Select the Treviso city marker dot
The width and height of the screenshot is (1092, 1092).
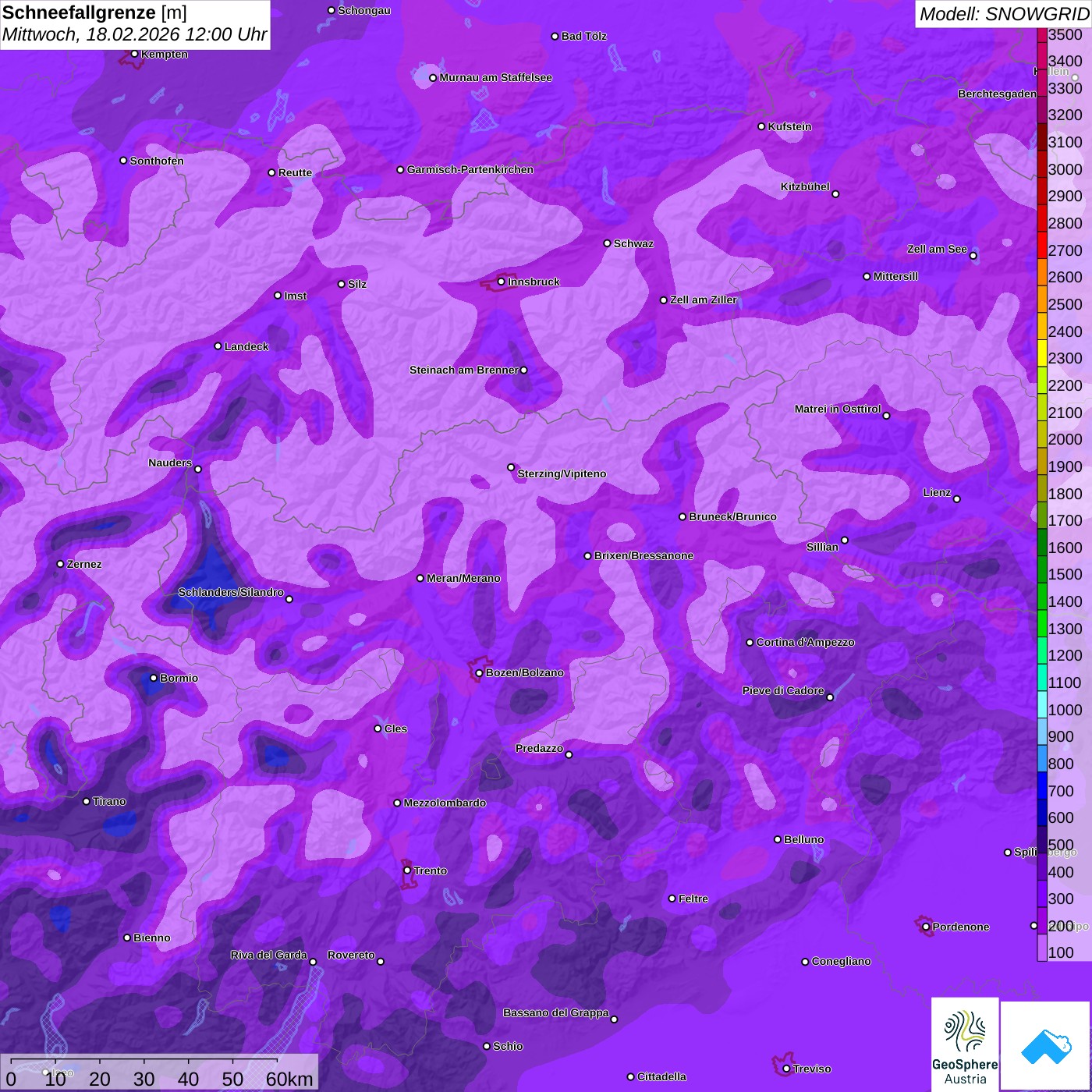(786, 1069)
